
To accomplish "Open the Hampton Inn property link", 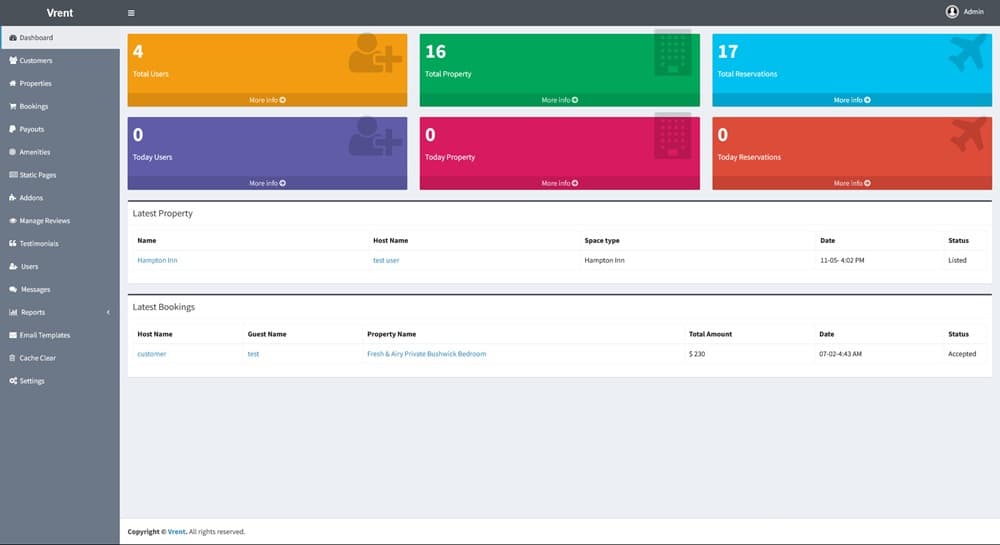I will pyautogui.click(x=157, y=260).
